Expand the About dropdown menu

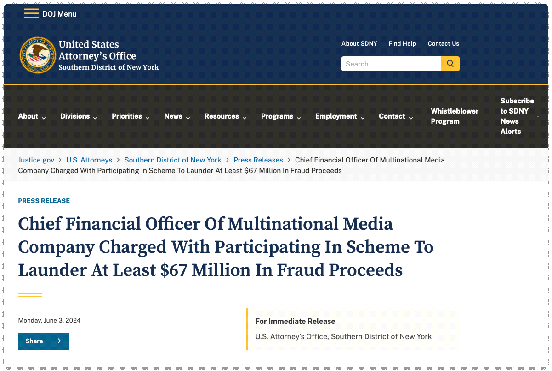(32, 117)
